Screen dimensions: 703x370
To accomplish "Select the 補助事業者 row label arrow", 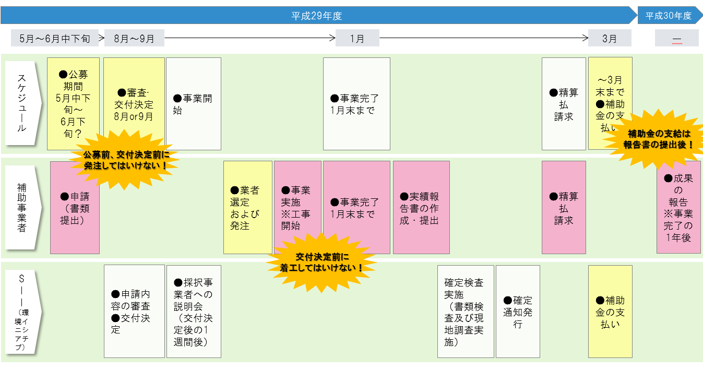I will [x=23, y=208].
